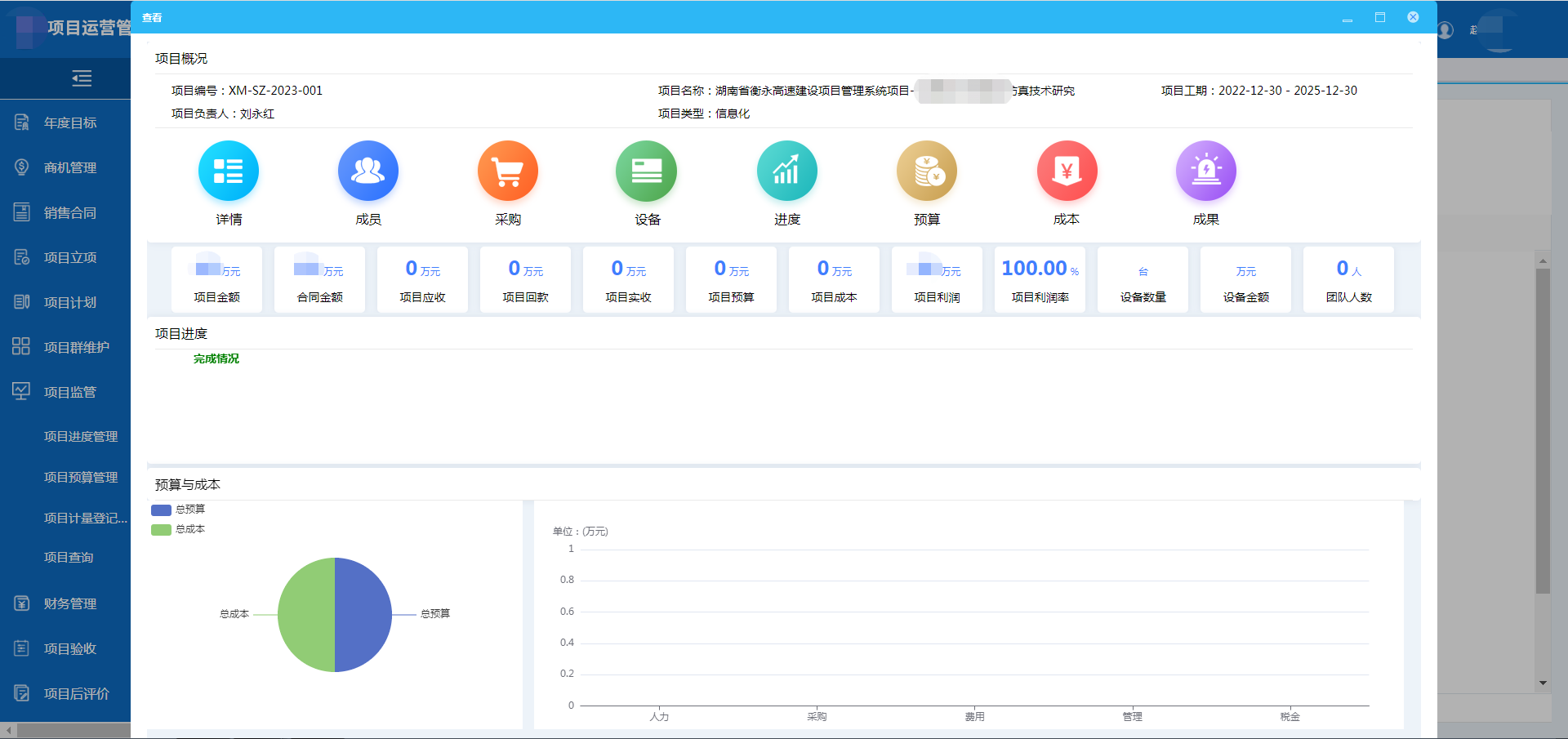Click the 设备金额 stat card
This screenshot has height=739, width=1568.
pos(1246,279)
